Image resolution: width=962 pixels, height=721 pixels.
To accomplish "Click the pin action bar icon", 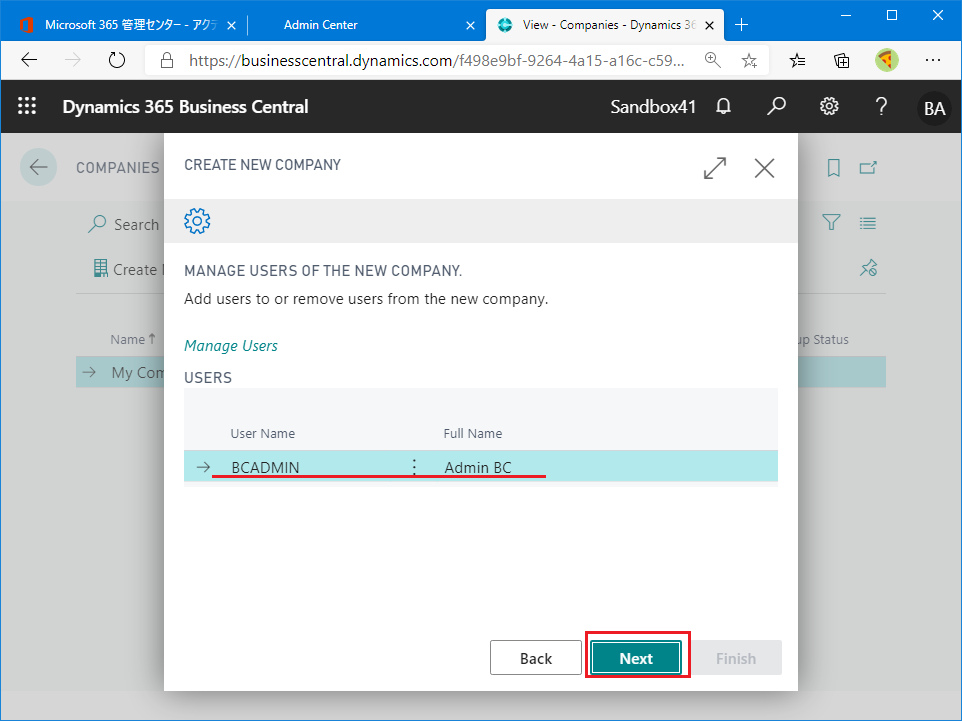I will coord(868,268).
